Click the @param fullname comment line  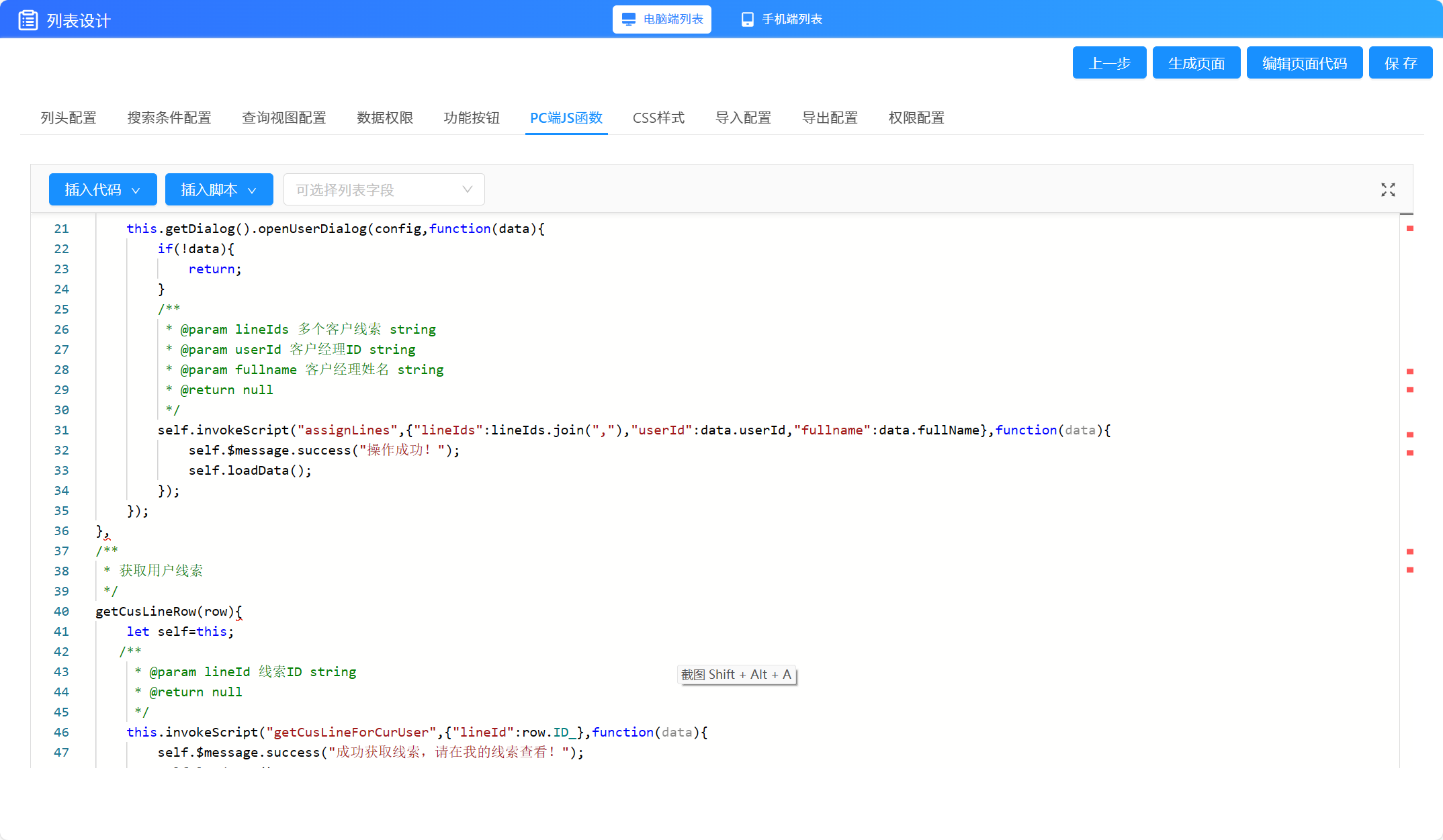(304, 370)
